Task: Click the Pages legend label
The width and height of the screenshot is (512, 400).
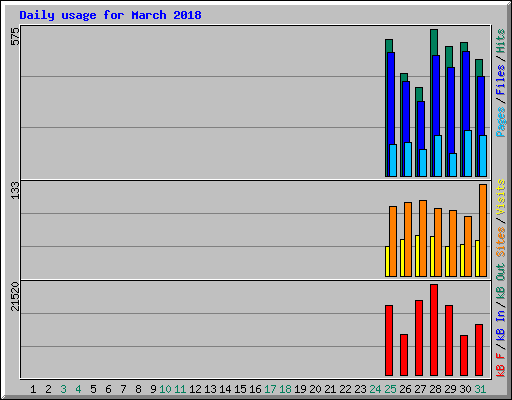Action: click(x=501, y=122)
